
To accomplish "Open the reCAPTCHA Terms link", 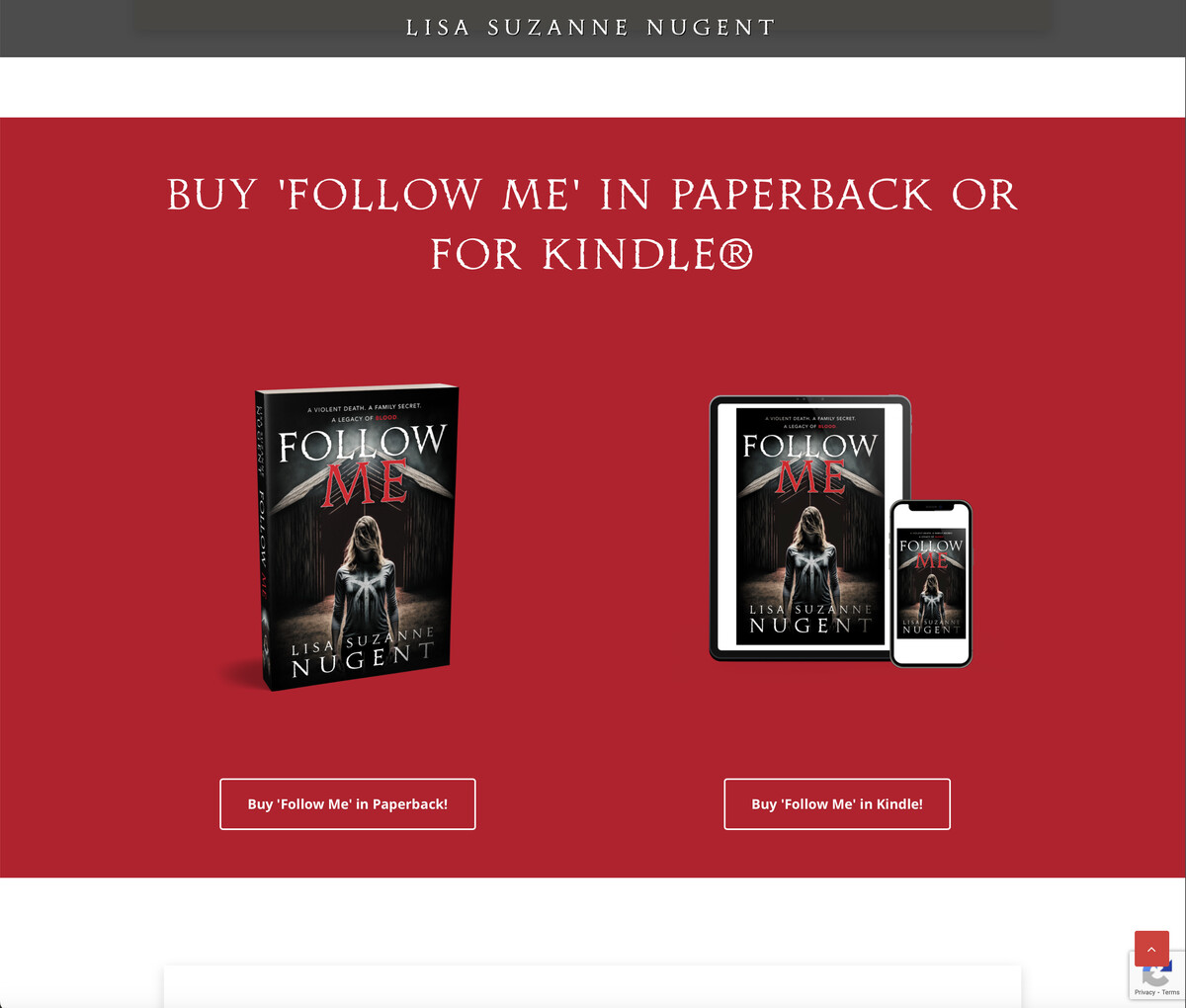I will click(x=1171, y=992).
